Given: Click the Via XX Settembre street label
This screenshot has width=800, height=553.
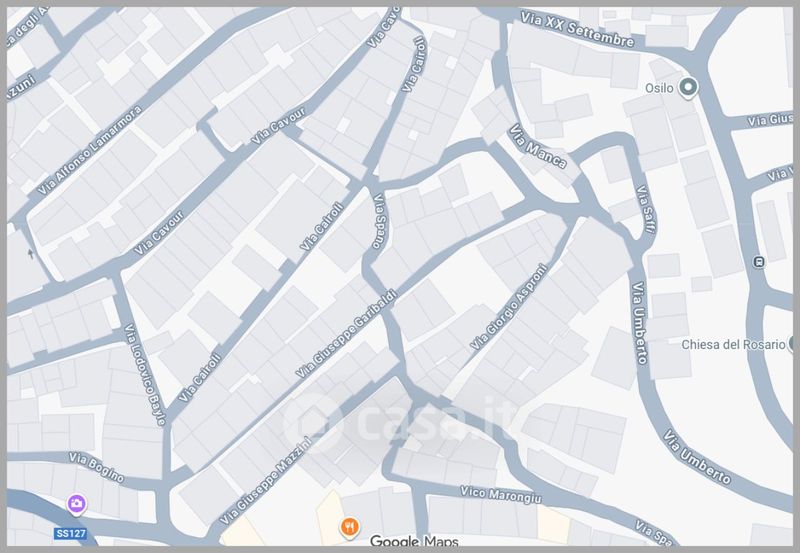Looking at the screenshot, I should point(578,30).
